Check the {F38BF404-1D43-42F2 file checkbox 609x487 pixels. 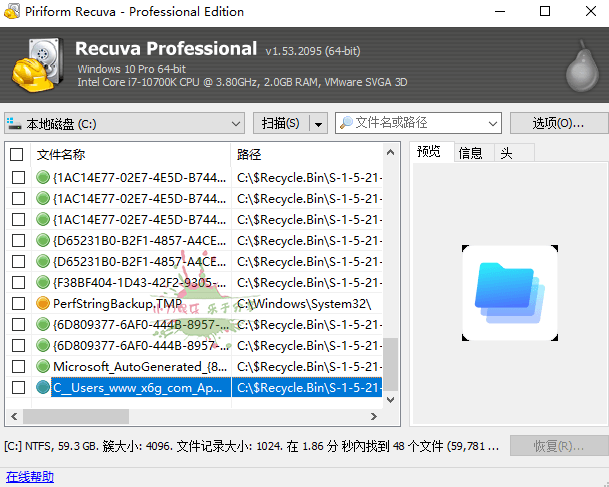18,282
